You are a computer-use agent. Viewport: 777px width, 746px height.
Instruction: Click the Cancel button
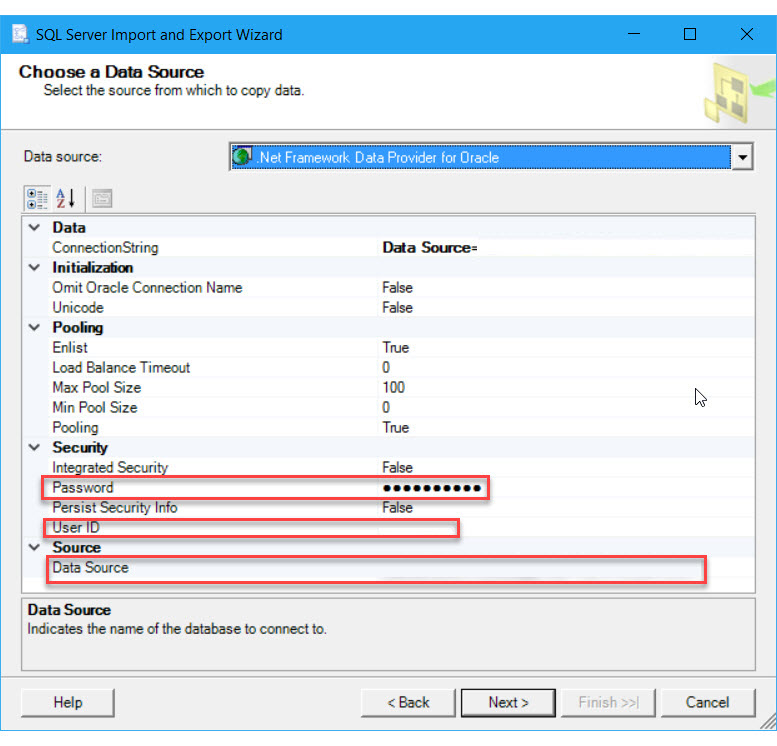click(x=708, y=702)
